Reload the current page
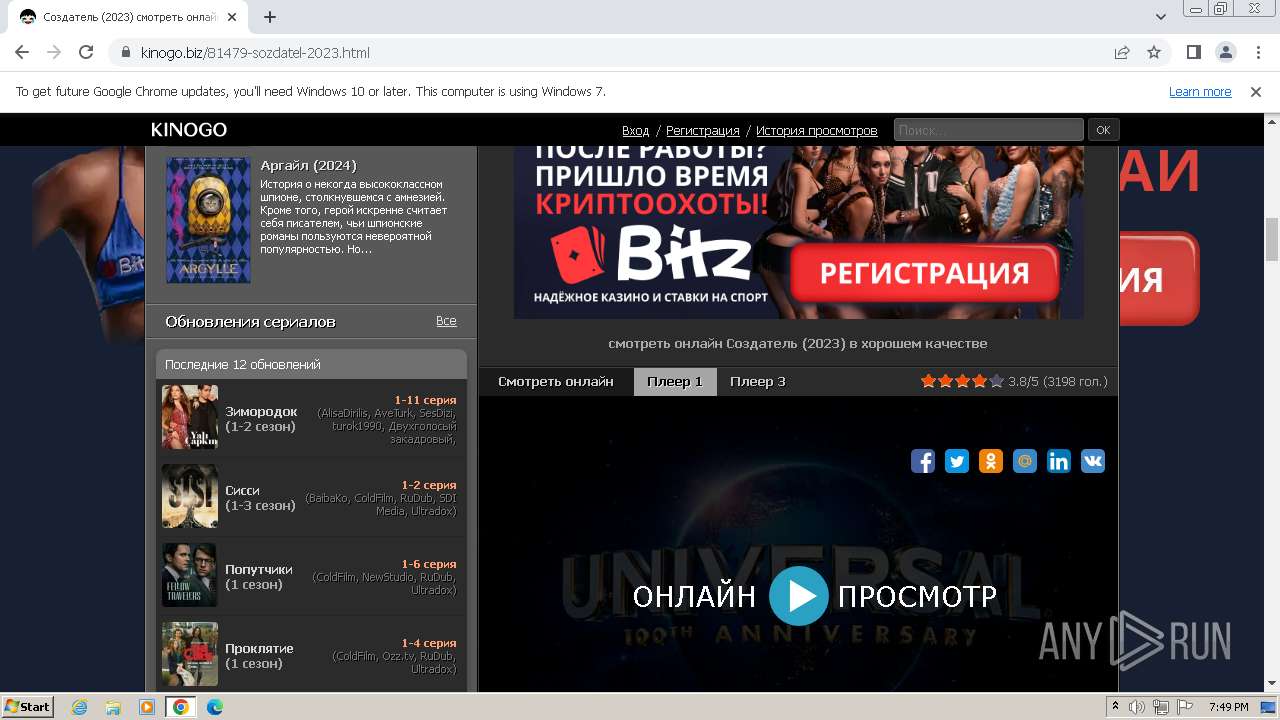The image size is (1280, 720). coord(86,52)
